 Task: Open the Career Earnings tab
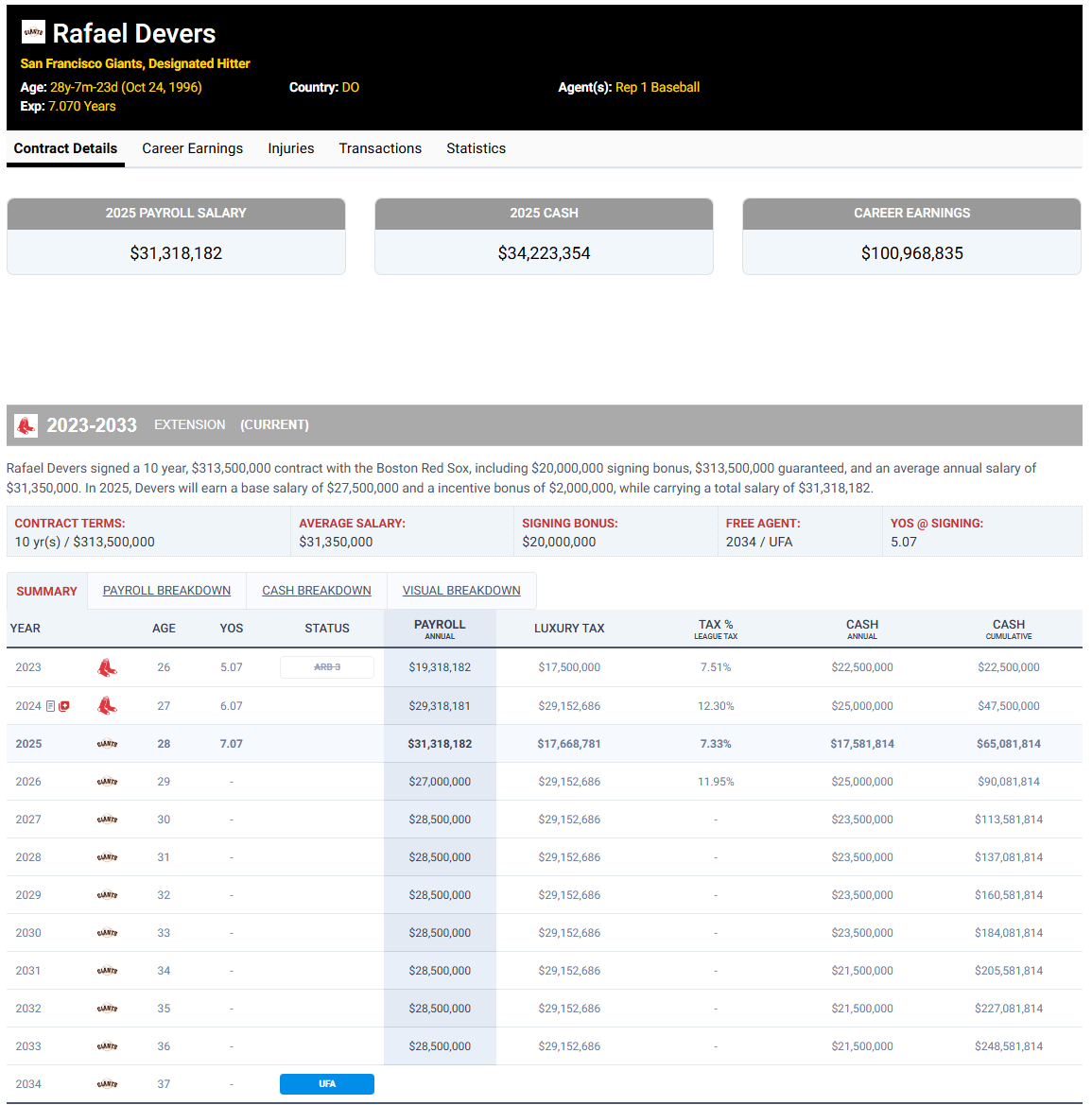[x=193, y=148]
